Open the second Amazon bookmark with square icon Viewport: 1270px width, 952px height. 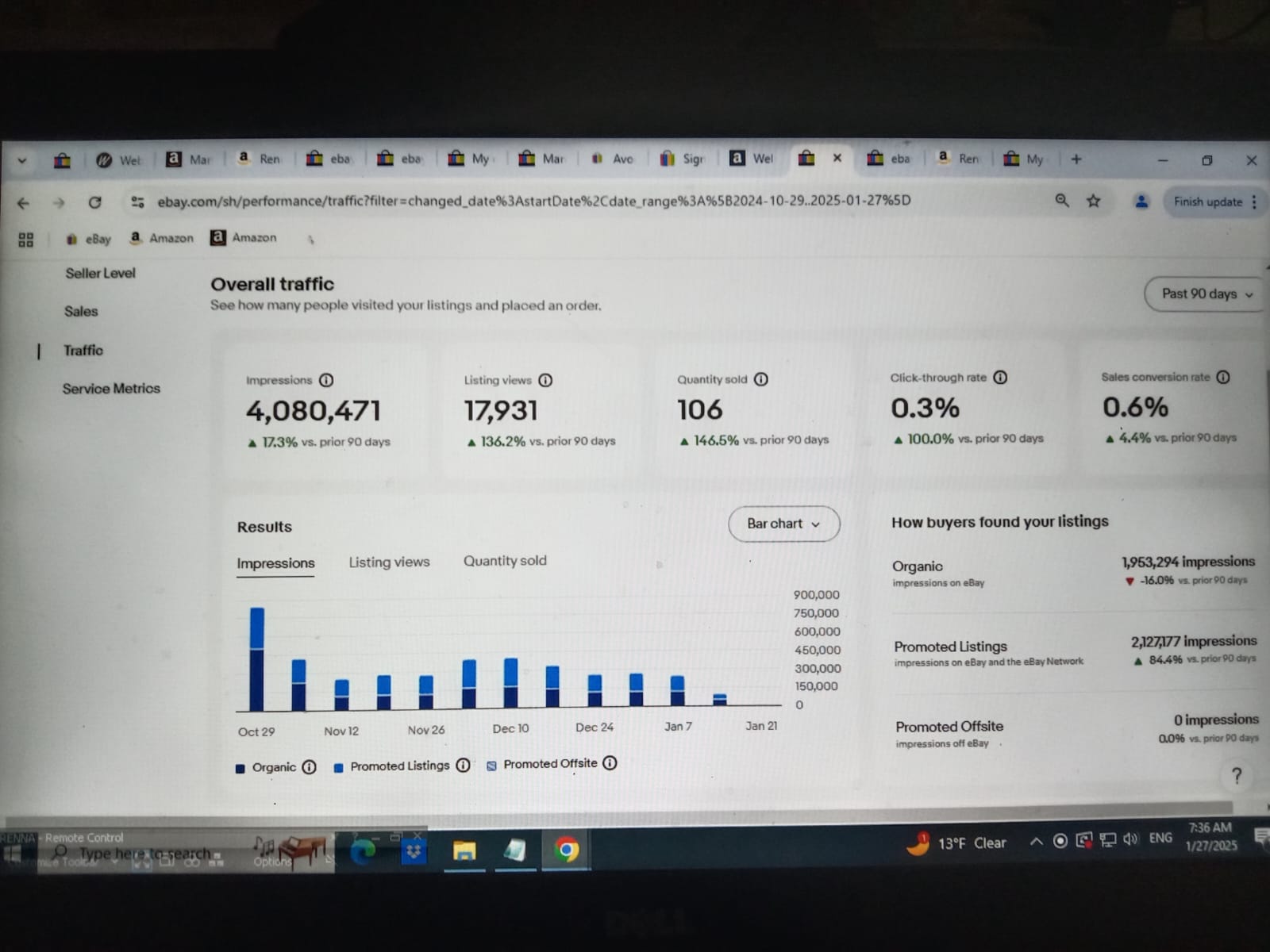tap(244, 237)
